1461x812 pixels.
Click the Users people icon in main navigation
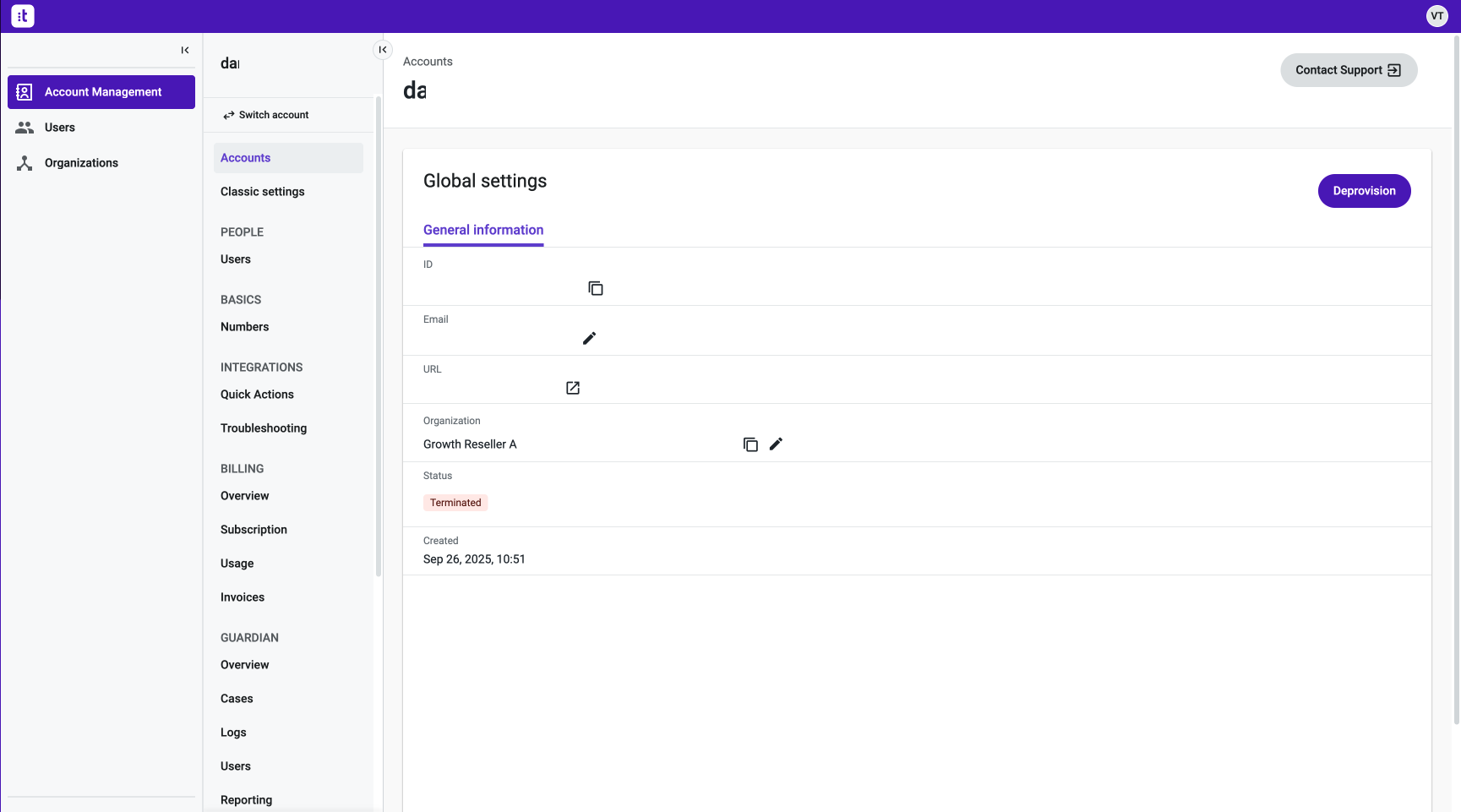tap(25, 128)
